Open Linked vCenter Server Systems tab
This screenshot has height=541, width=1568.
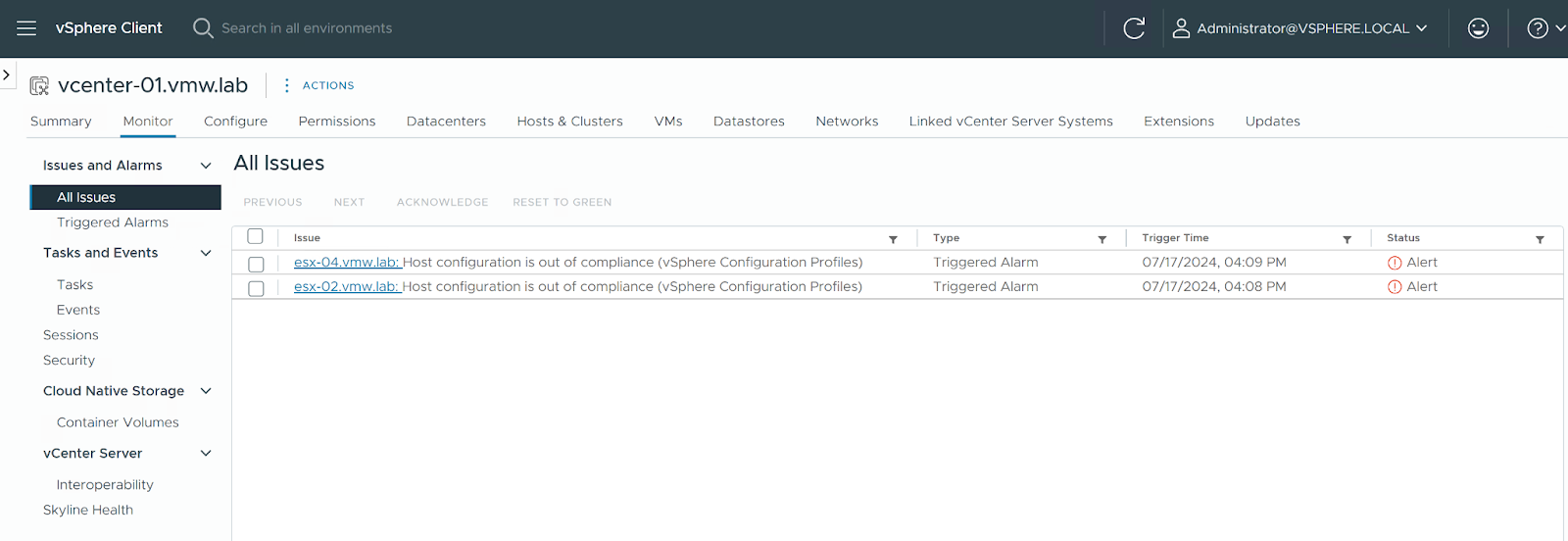point(1010,122)
